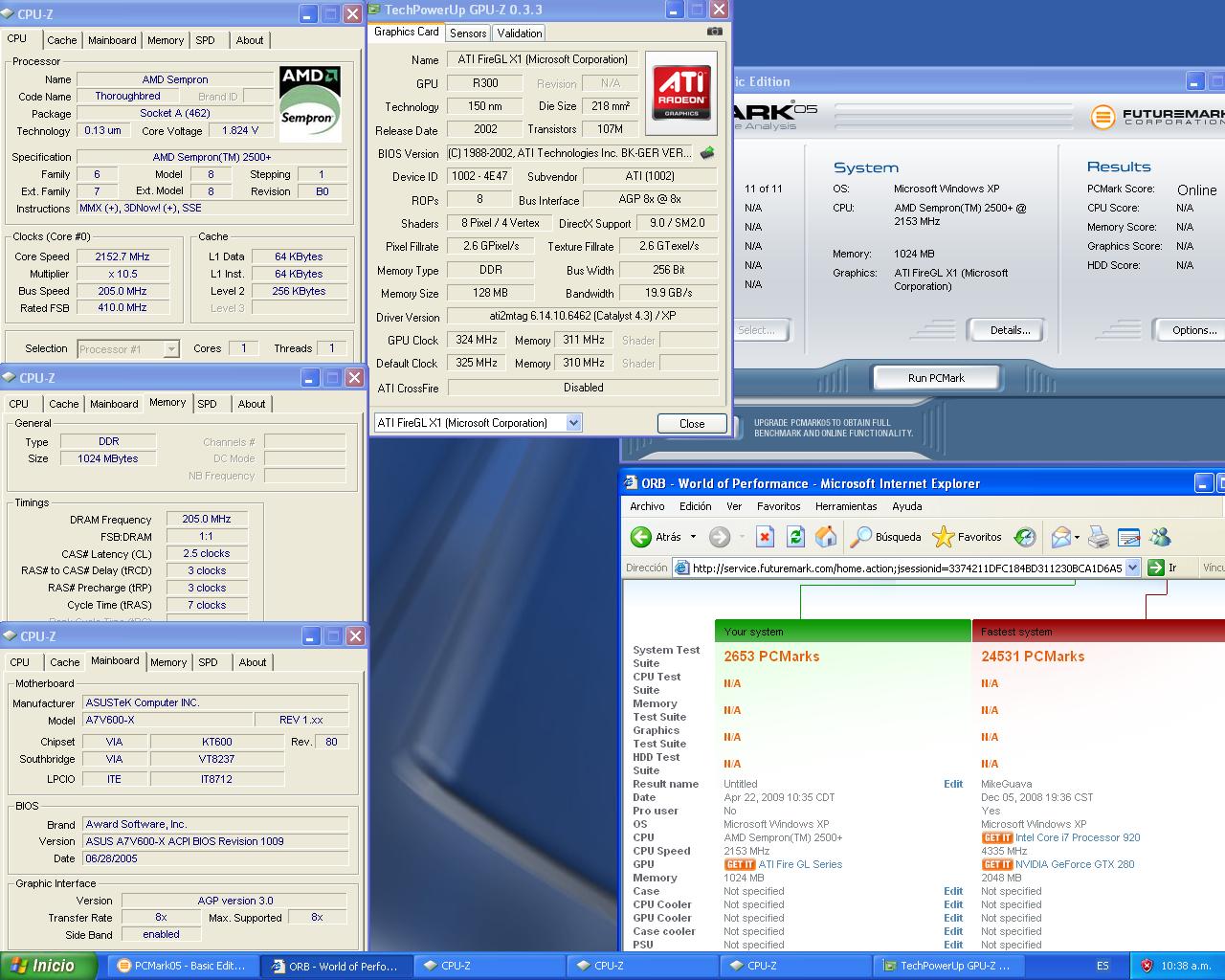
Task: Click Edit link next to Result name
Action: coord(953,784)
